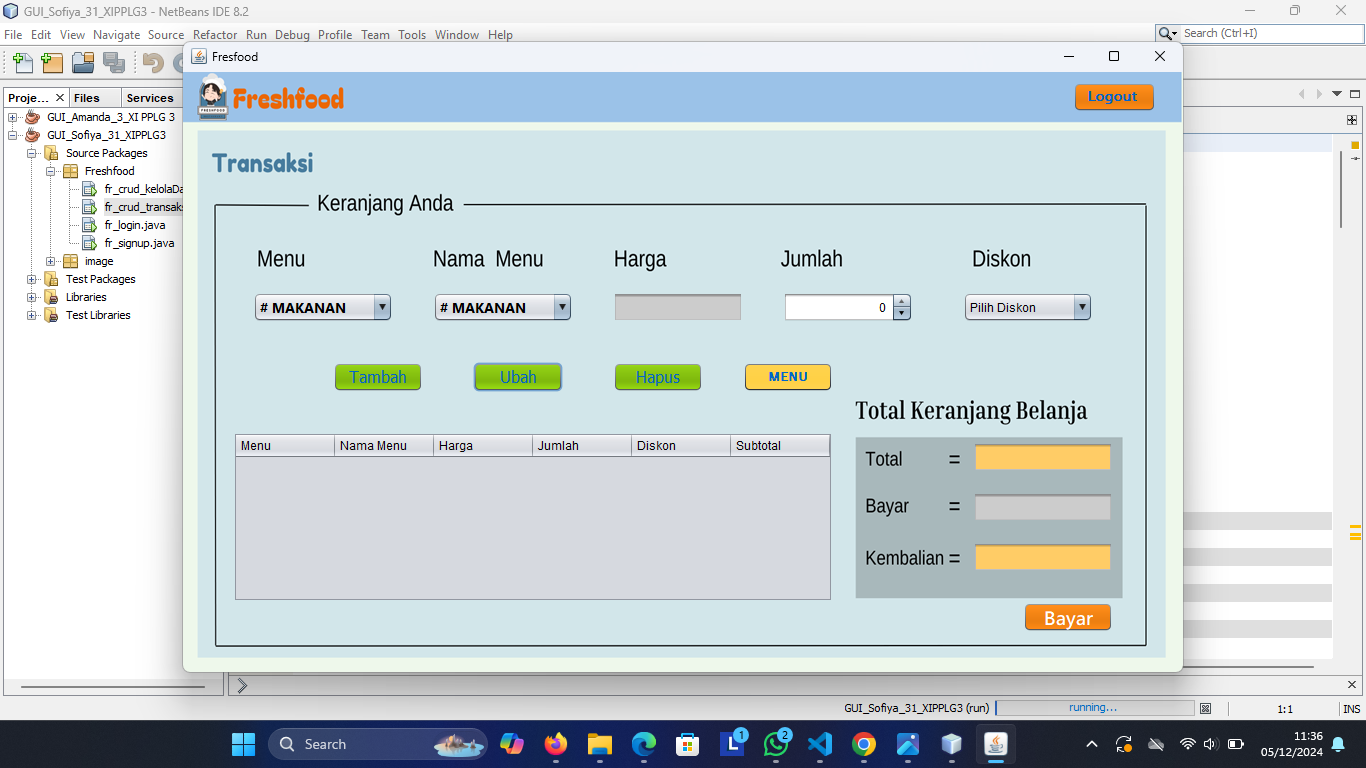The width and height of the screenshot is (1366, 768).
Task: Click the Open Project toolbar icon
Action: (83, 63)
